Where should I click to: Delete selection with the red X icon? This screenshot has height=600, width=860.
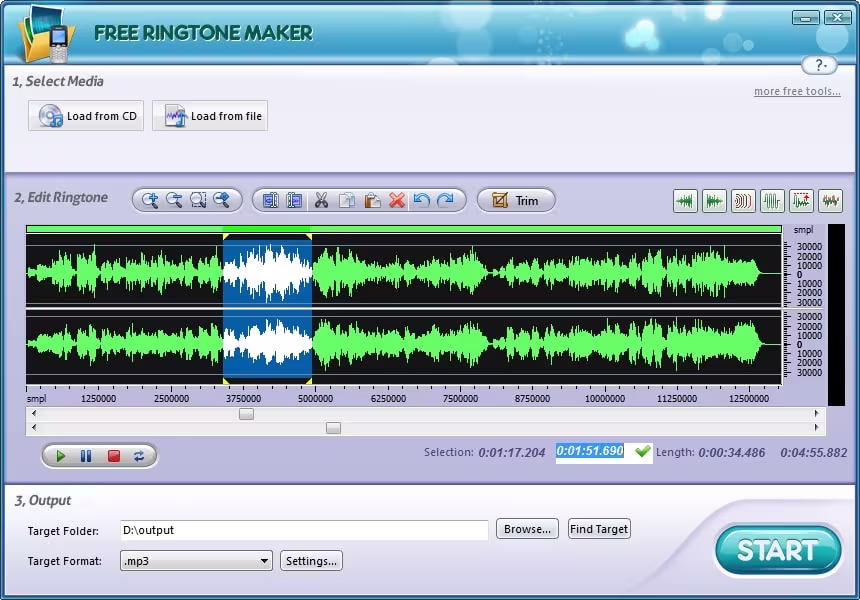397,201
